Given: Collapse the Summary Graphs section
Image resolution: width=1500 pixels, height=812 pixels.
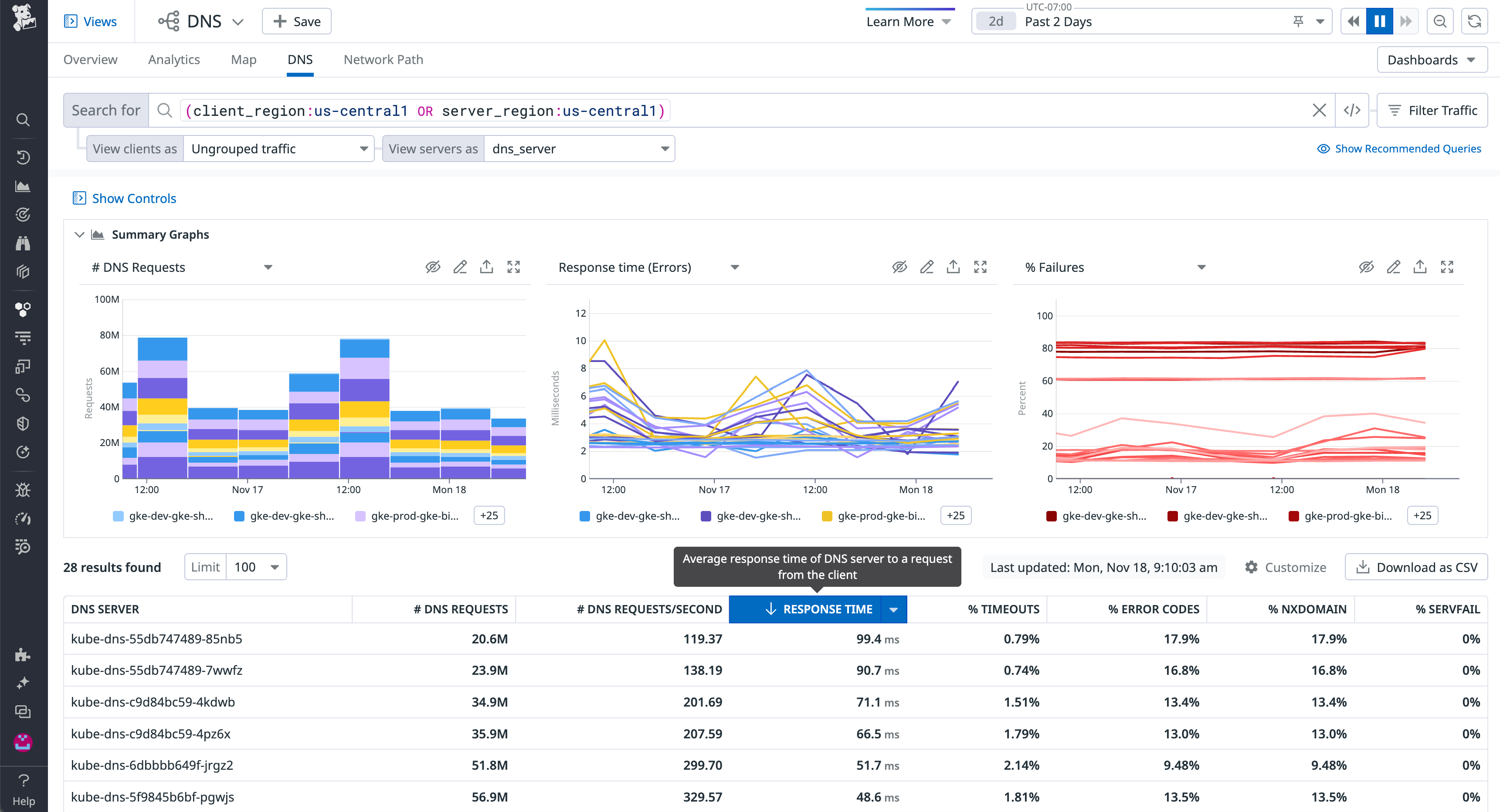Looking at the screenshot, I should [x=80, y=234].
